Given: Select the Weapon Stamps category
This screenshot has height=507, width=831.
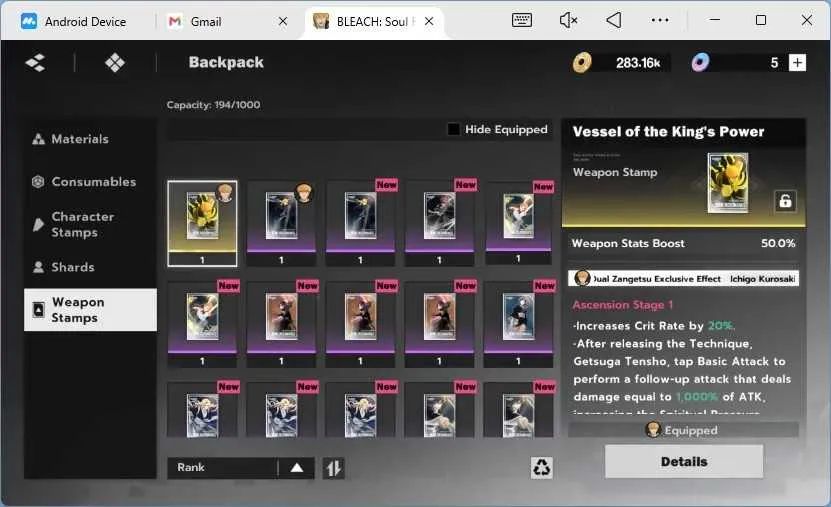Looking at the screenshot, I should (x=90, y=310).
